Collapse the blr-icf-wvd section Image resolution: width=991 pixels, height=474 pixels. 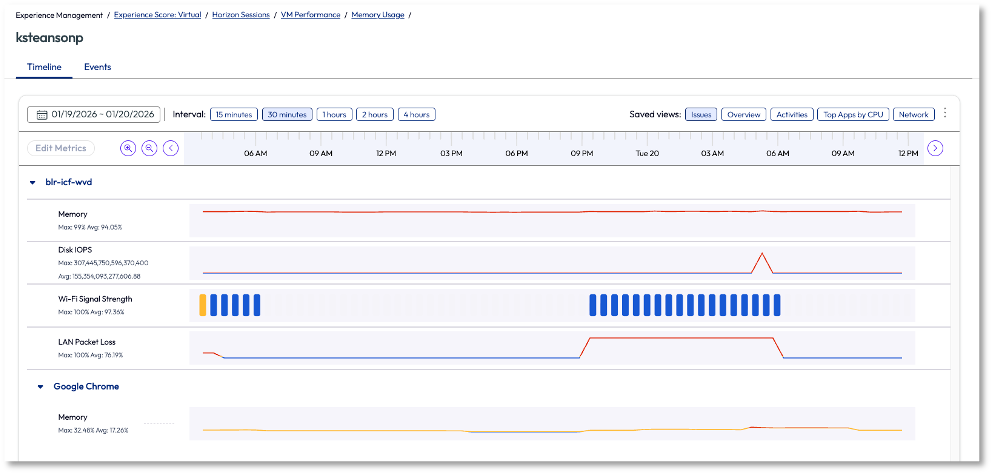point(32,183)
